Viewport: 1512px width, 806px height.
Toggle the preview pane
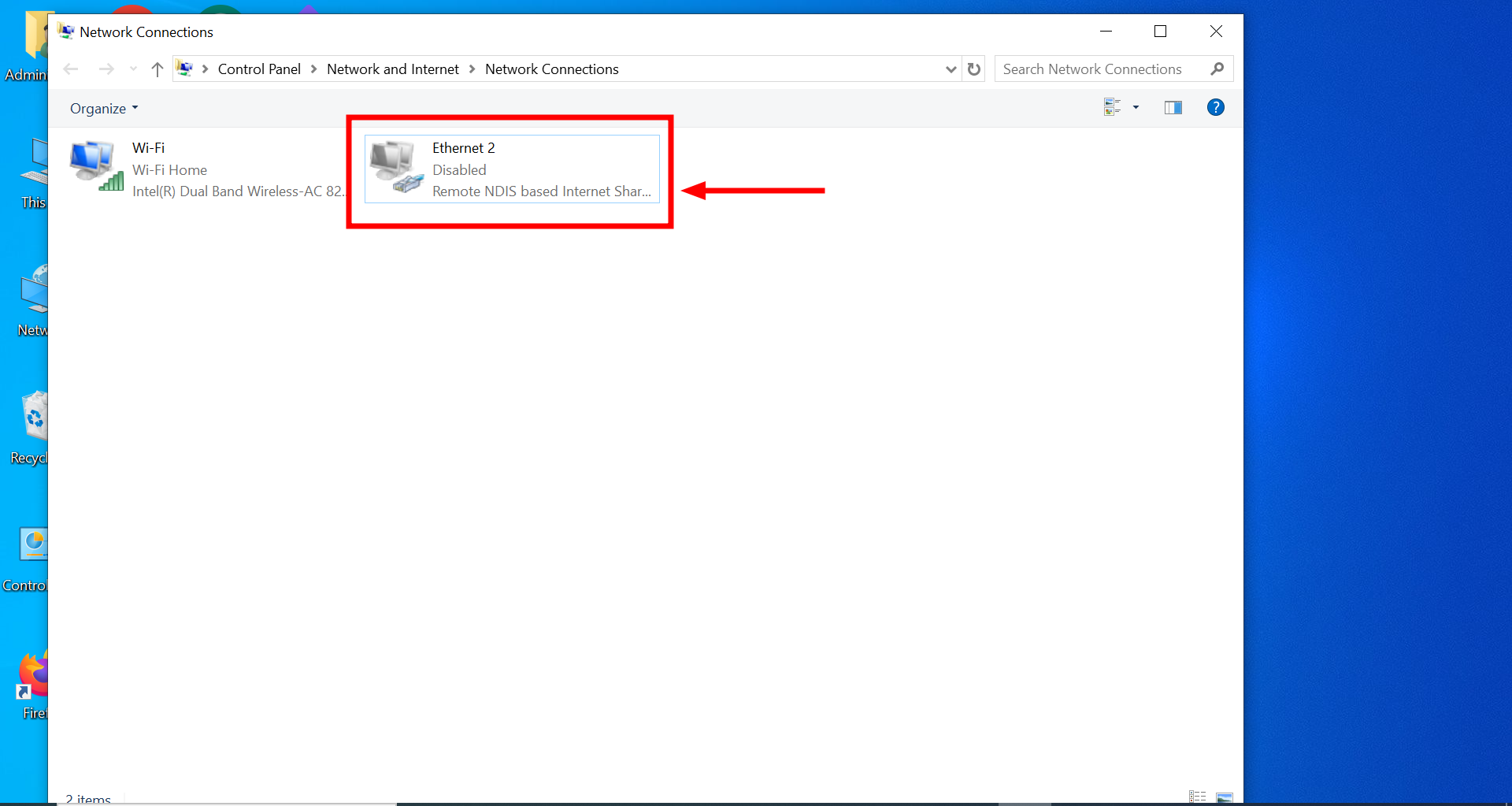[x=1173, y=107]
